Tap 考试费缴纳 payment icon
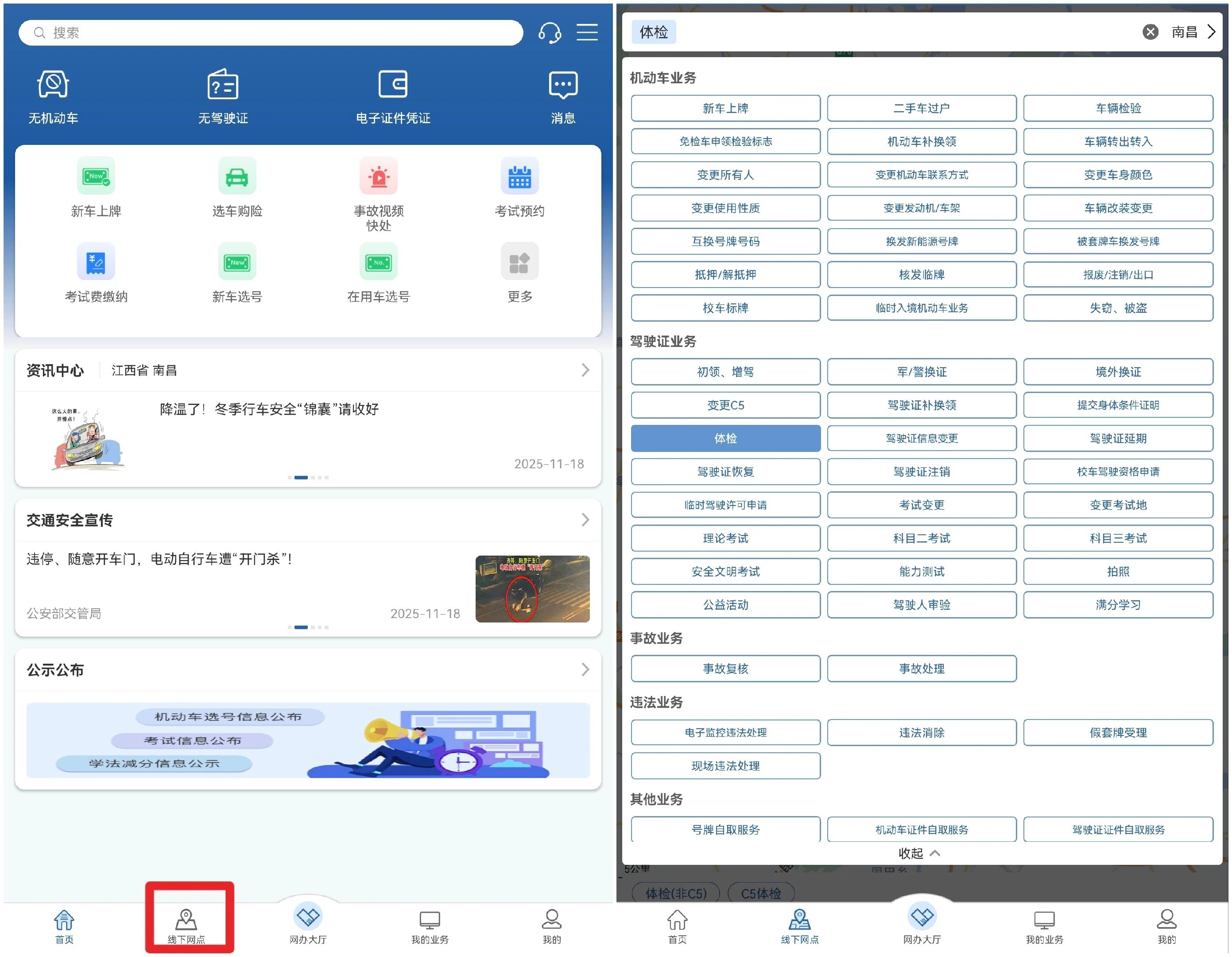The image size is (1232, 957). pos(96,262)
